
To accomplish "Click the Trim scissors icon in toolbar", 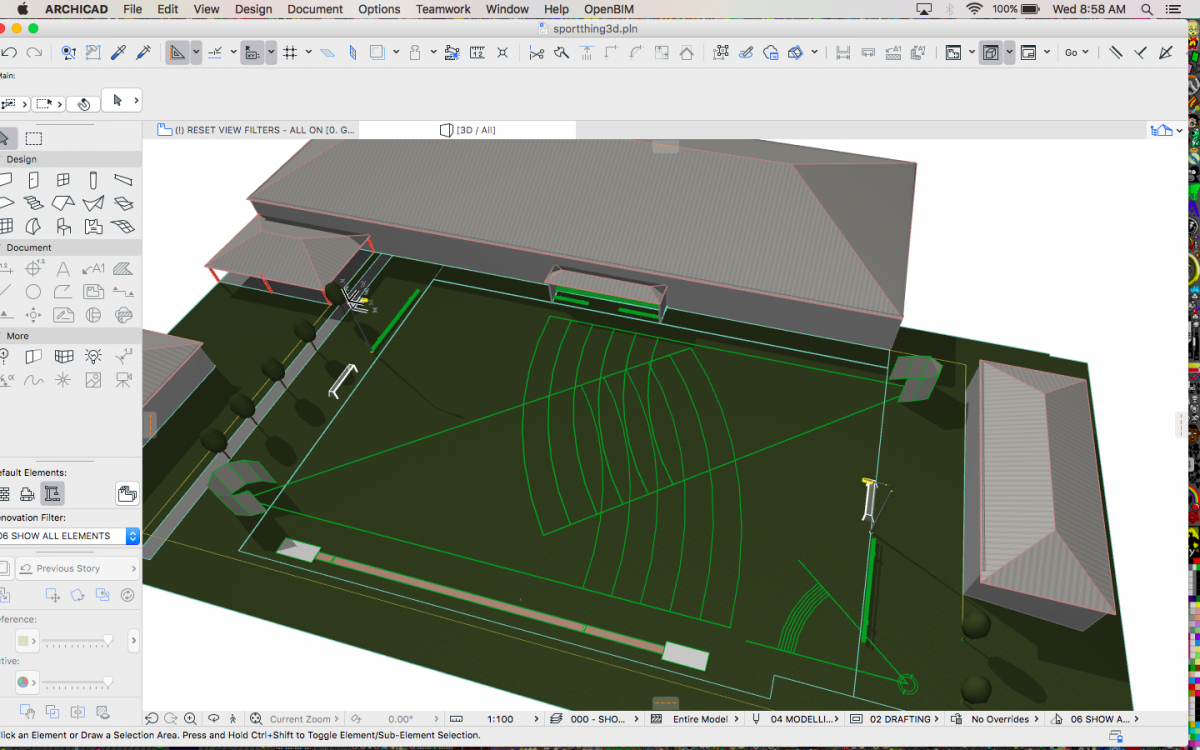I will [537, 53].
